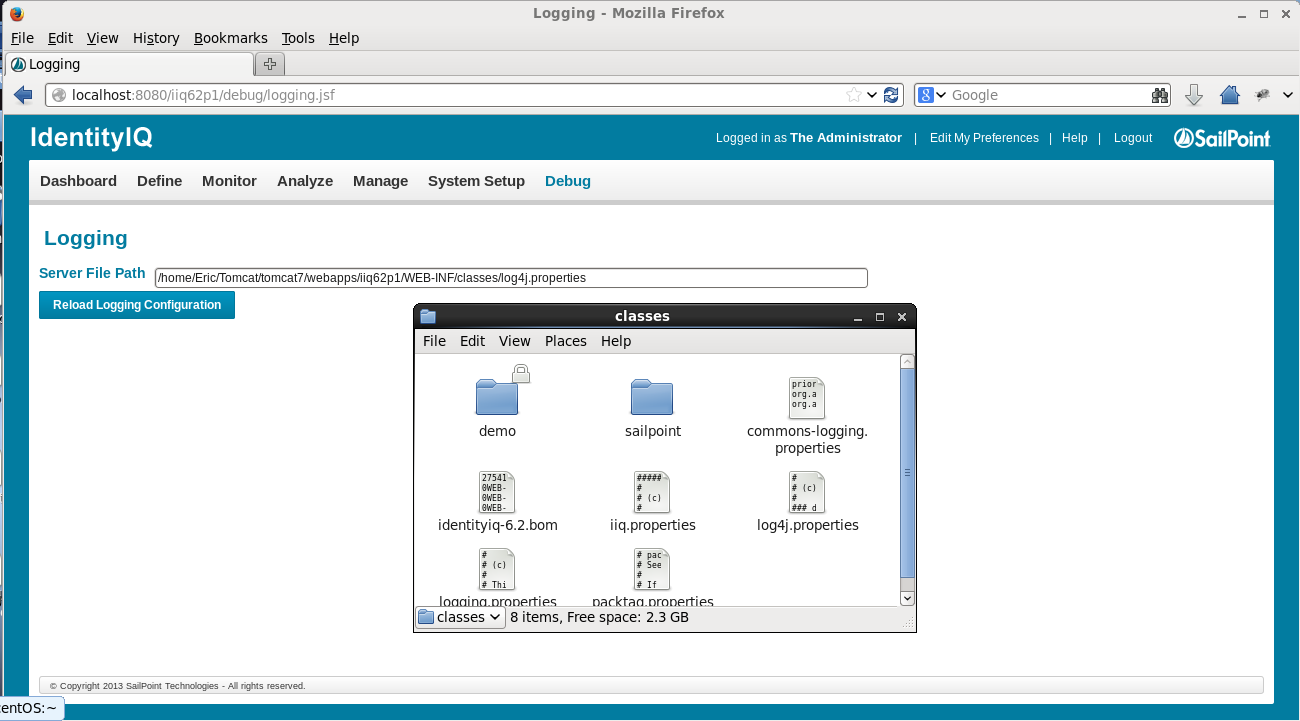The image size is (1300, 721).
Task: Click the downloads arrow icon in toolbar
Action: click(x=1193, y=94)
